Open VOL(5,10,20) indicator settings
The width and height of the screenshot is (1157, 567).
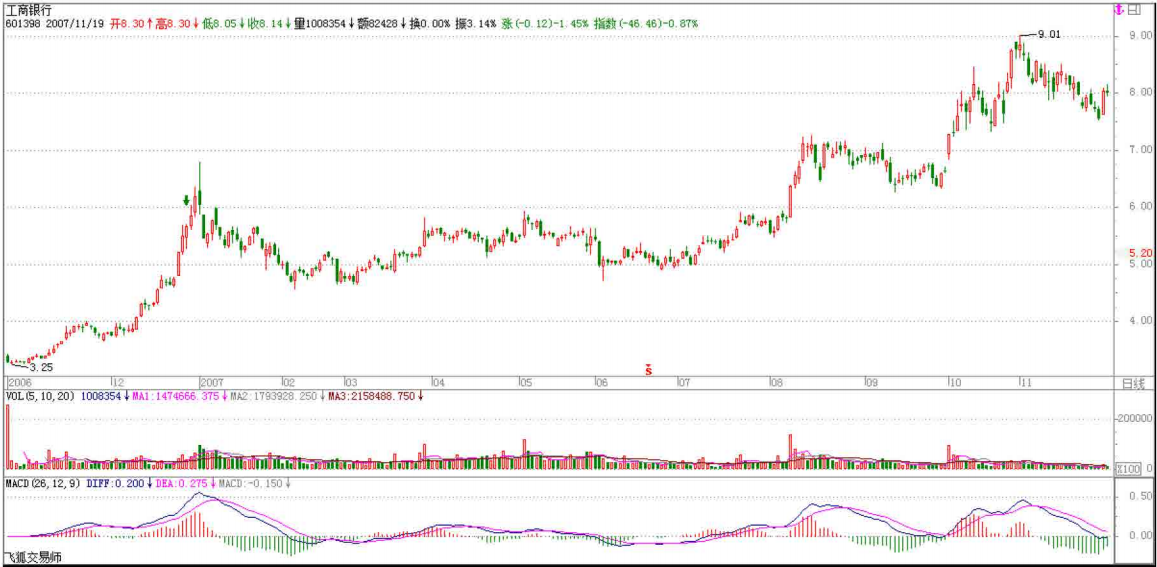pyautogui.click(x=40, y=397)
